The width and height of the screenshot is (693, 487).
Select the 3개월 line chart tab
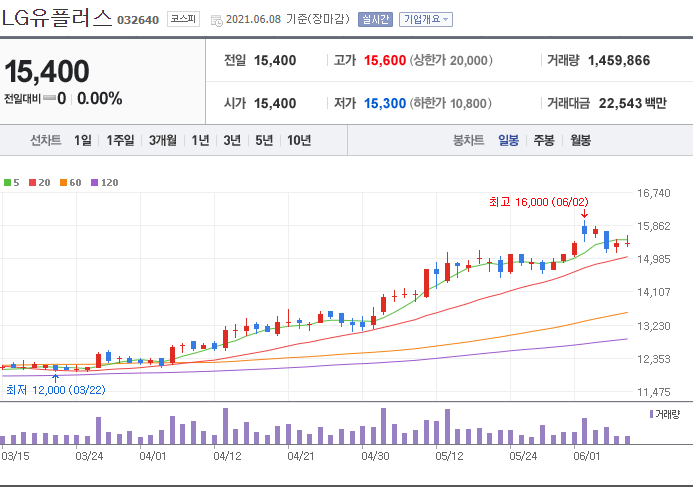click(163, 141)
